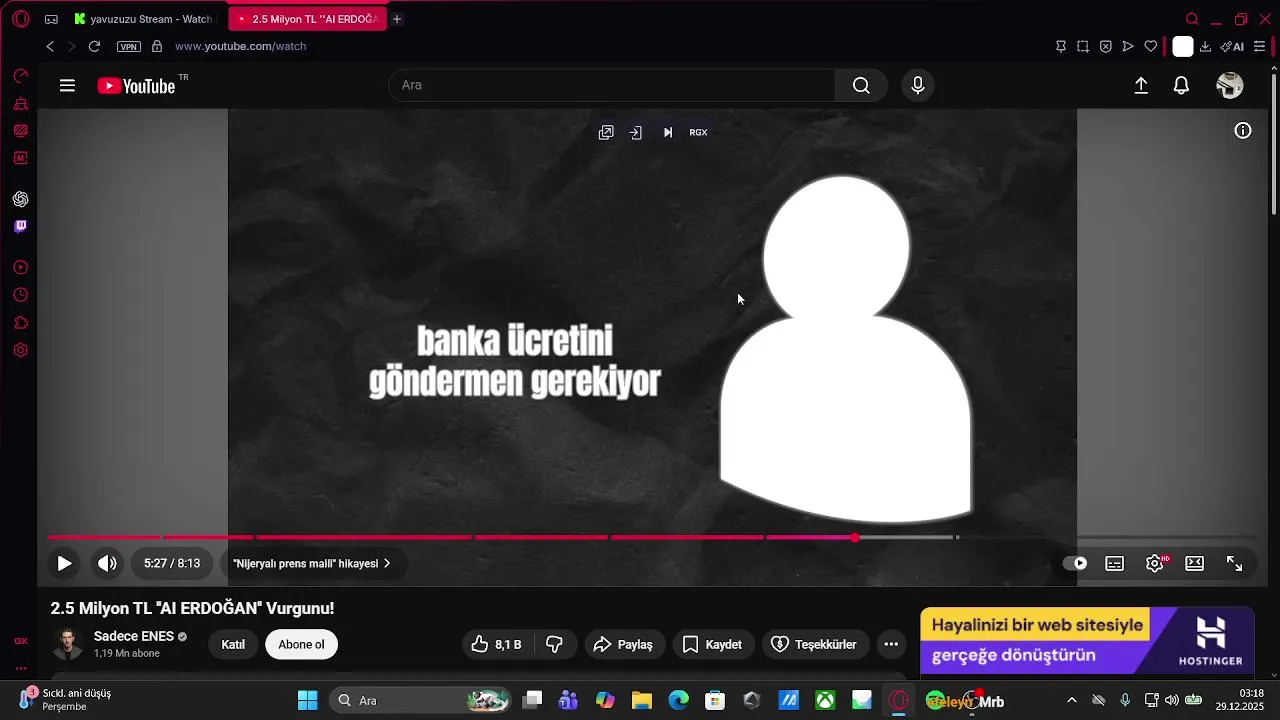Click the site padlock security icon

pos(157,46)
